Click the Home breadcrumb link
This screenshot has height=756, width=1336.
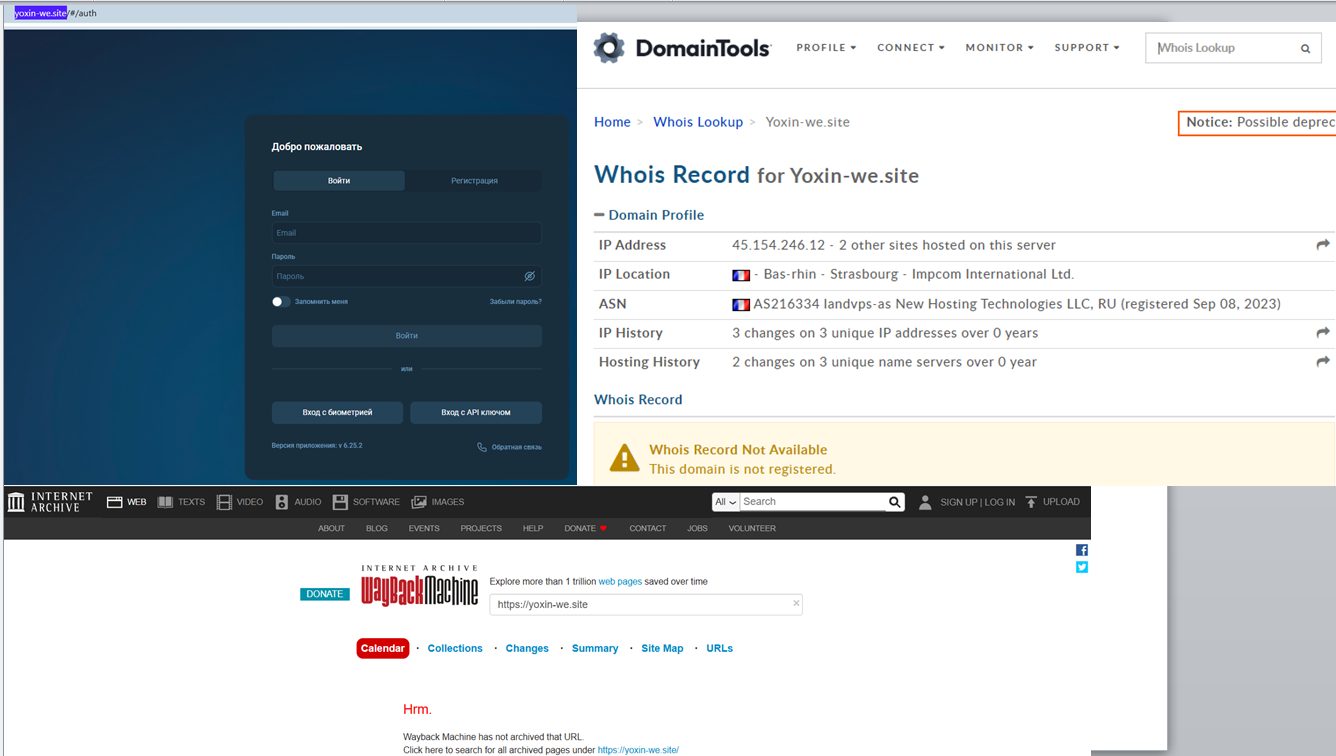(x=612, y=122)
